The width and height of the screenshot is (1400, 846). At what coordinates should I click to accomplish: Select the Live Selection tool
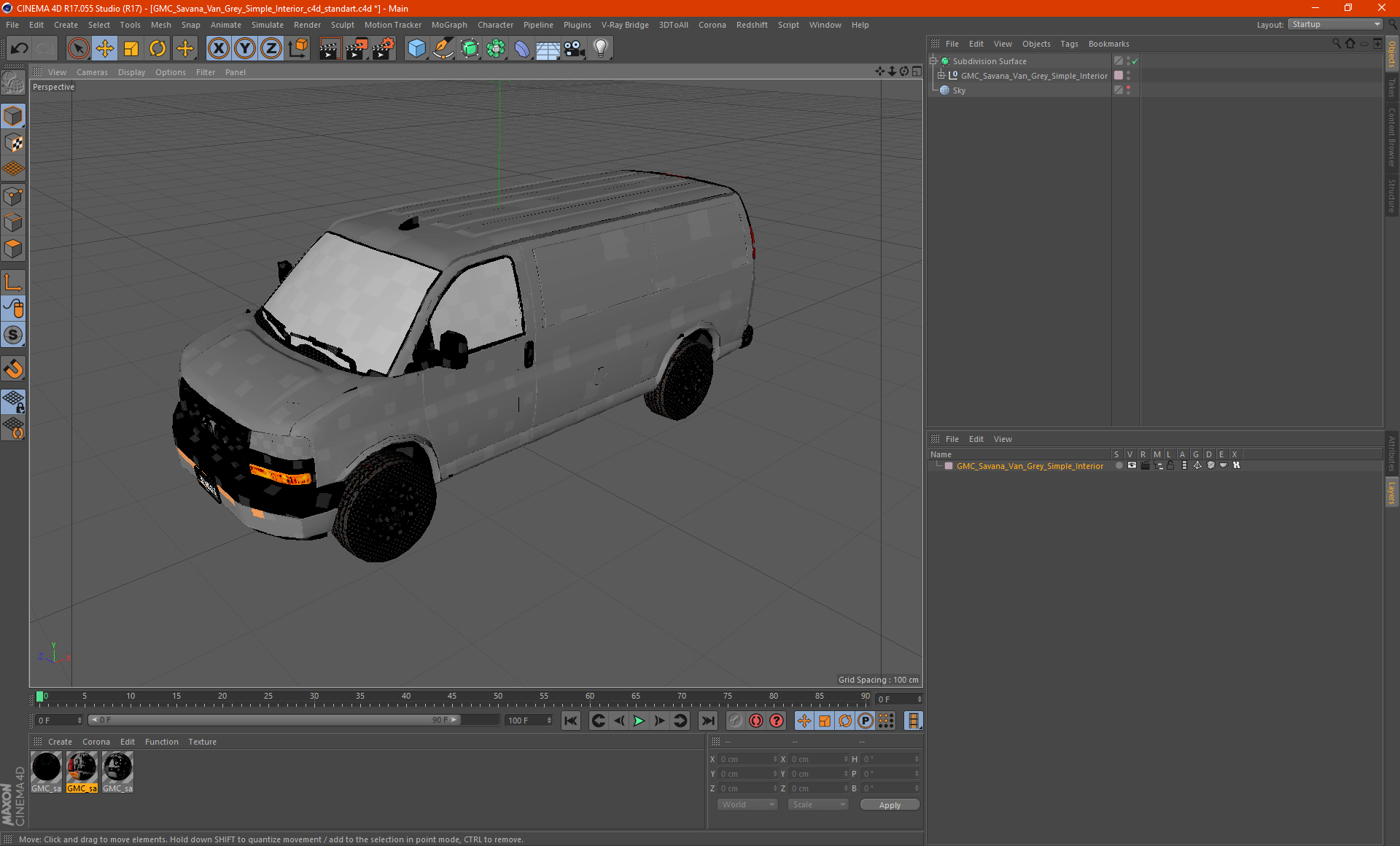coord(78,48)
